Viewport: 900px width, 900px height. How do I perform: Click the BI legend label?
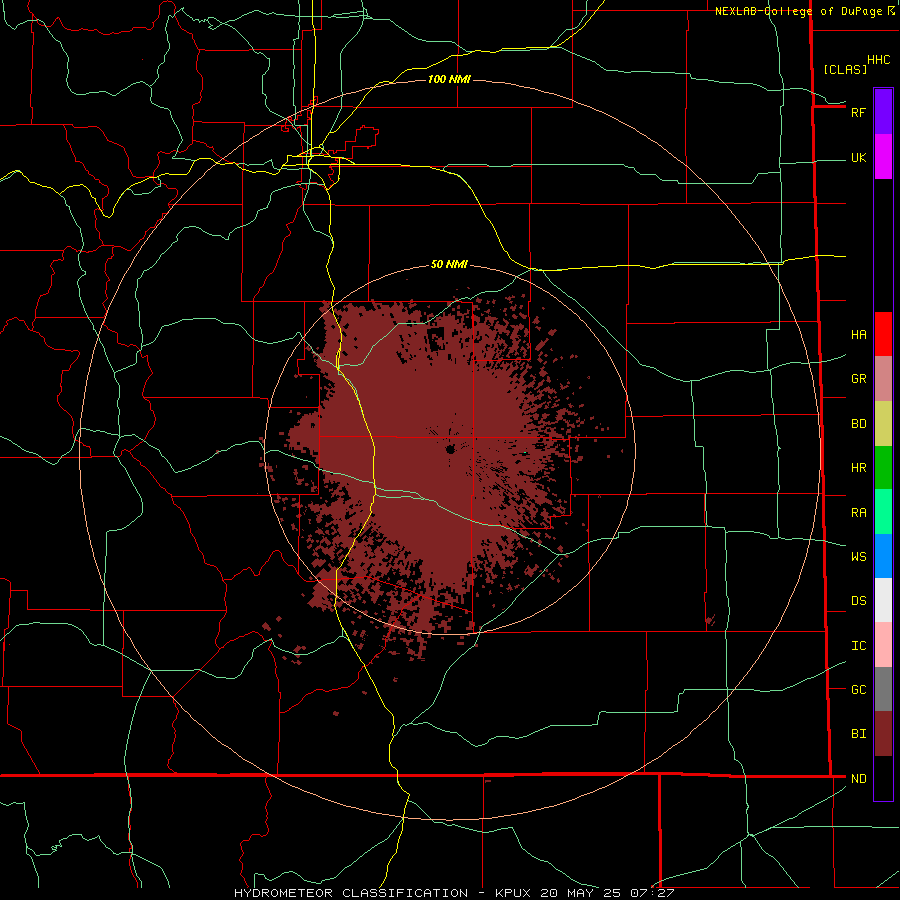858,734
